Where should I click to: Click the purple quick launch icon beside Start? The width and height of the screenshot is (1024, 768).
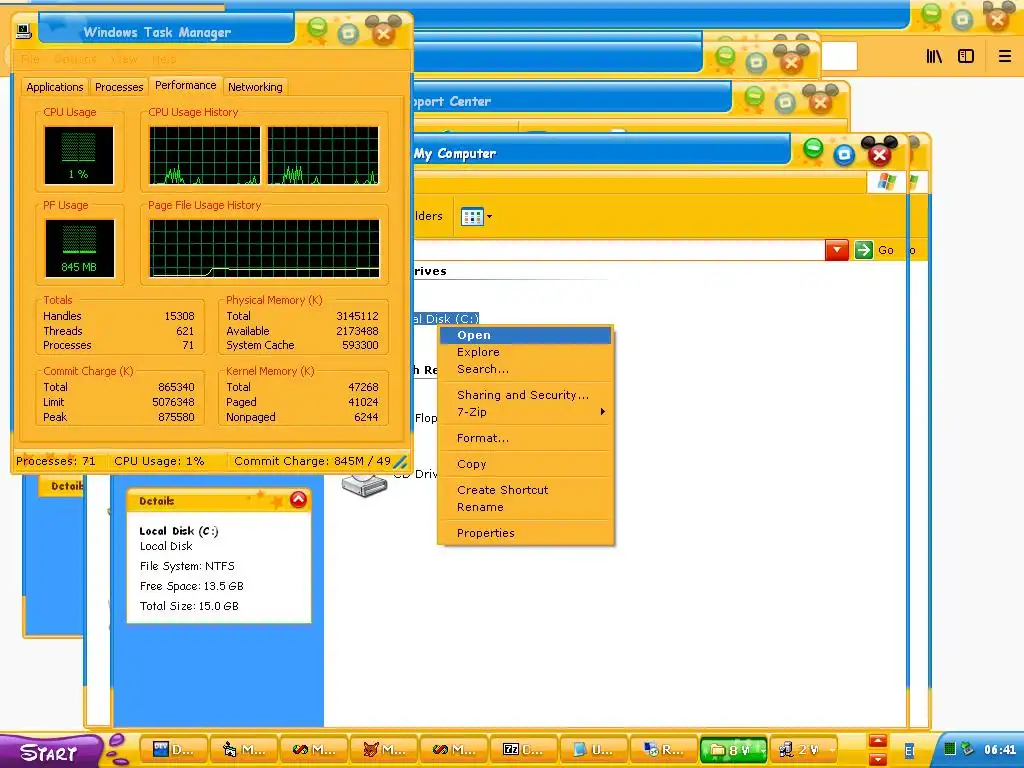click(117, 748)
